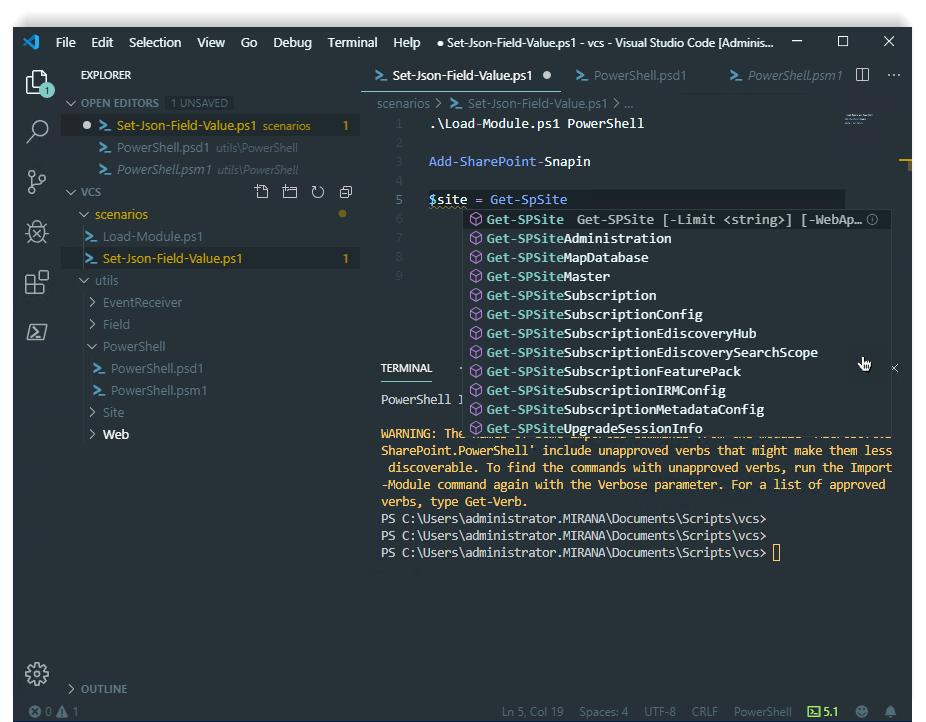Split the editor to the right
926x722 pixels.
pos(863,75)
